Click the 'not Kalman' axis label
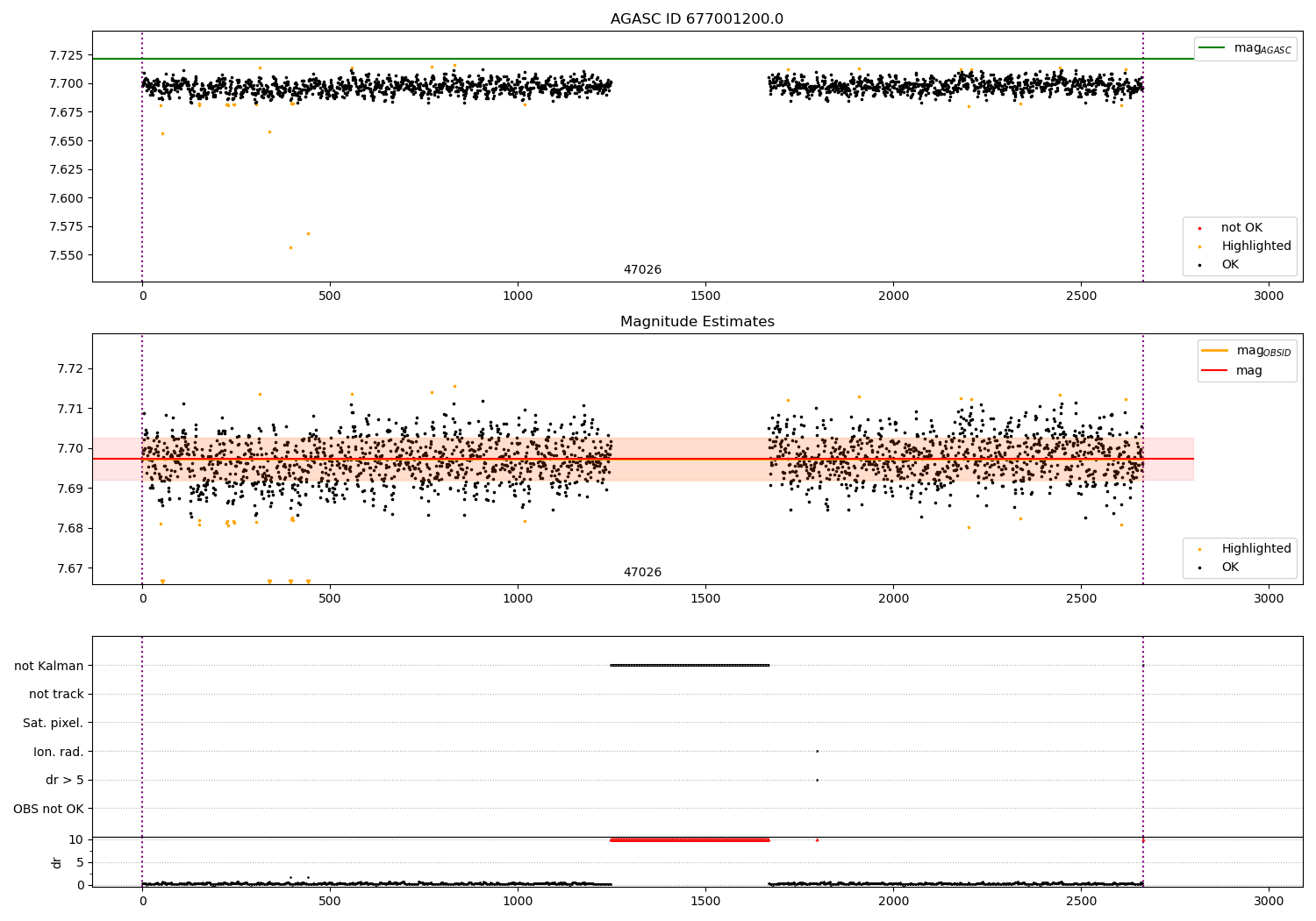The height and width of the screenshot is (921, 1316). tap(48, 666)
